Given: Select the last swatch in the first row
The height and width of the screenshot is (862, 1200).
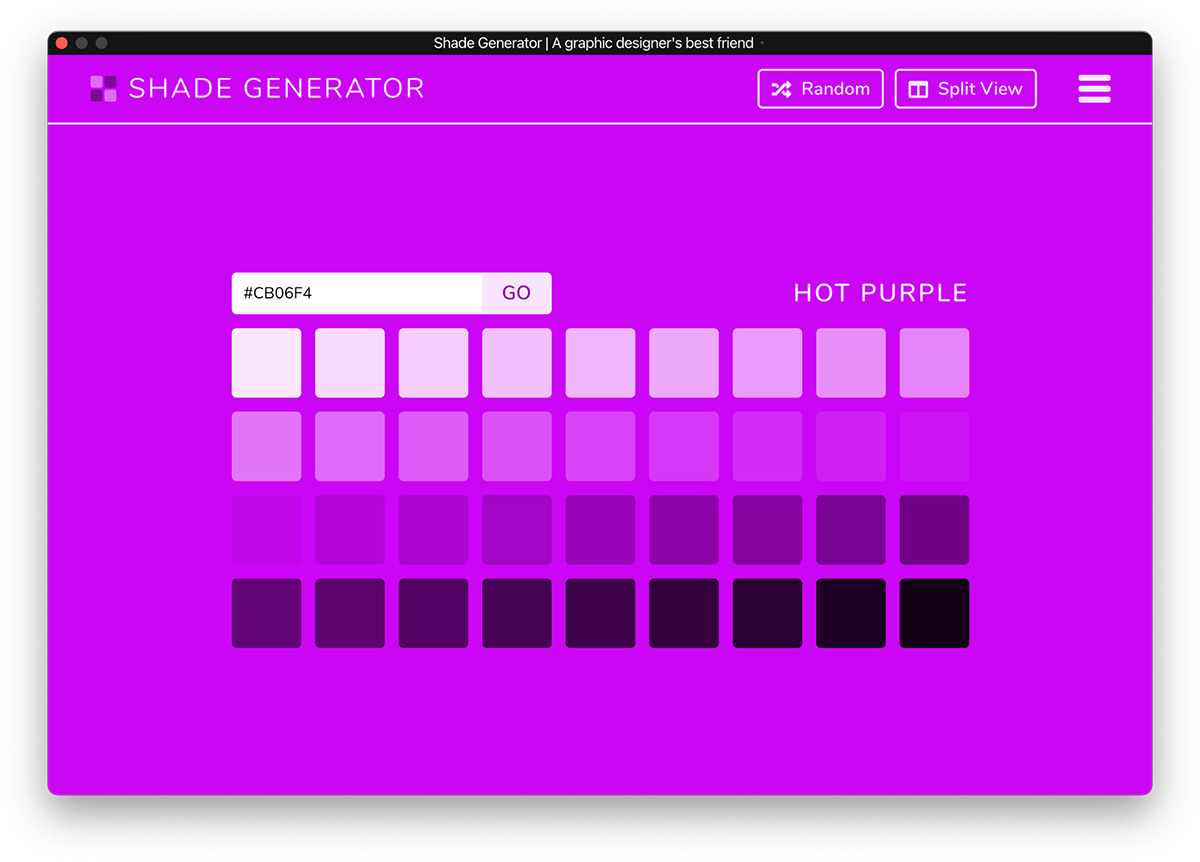Looking at the screenshot, I should [x=934, y=363].
